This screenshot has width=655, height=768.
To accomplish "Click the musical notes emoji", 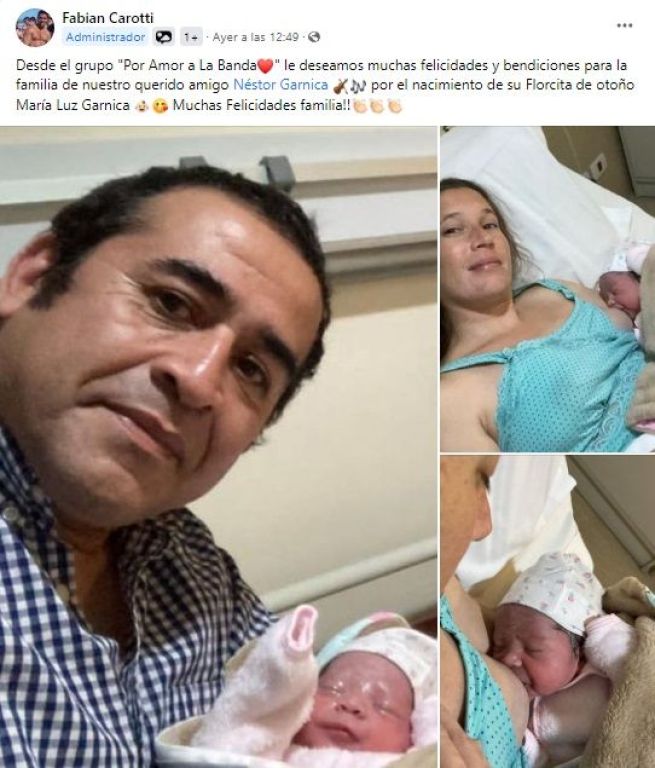I will pos(358,86).
